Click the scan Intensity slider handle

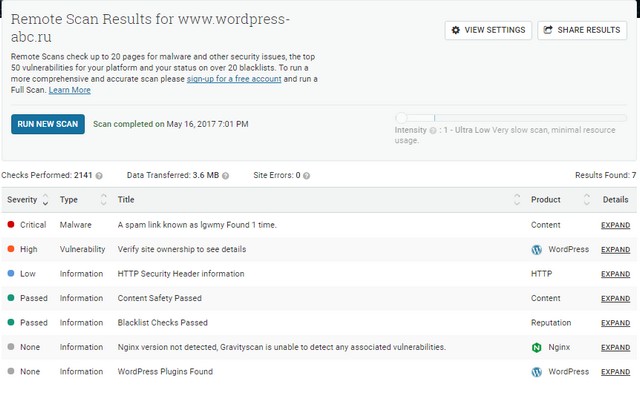point(402,118)
